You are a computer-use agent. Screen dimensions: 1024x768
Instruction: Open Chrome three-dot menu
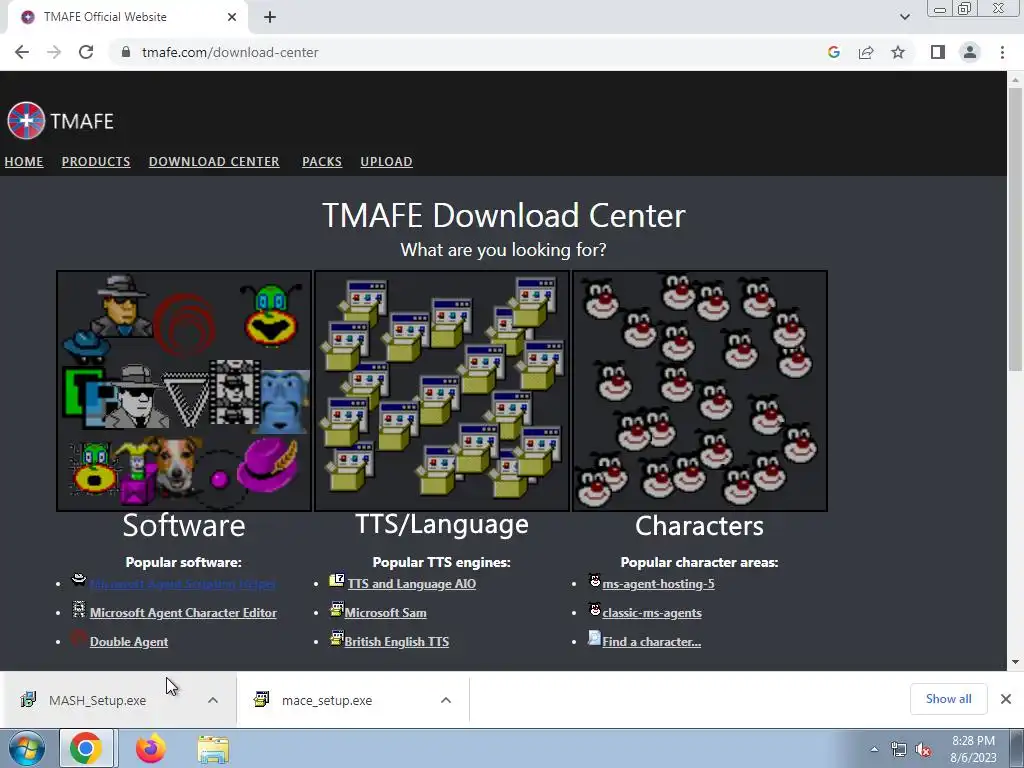click(1002, 52)
